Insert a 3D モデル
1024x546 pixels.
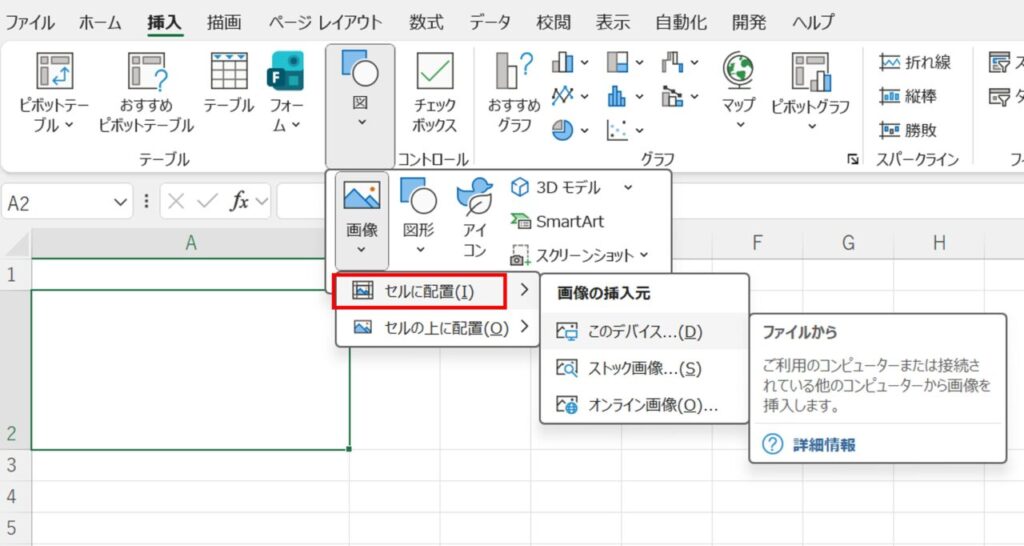click(x=555, y=187)
